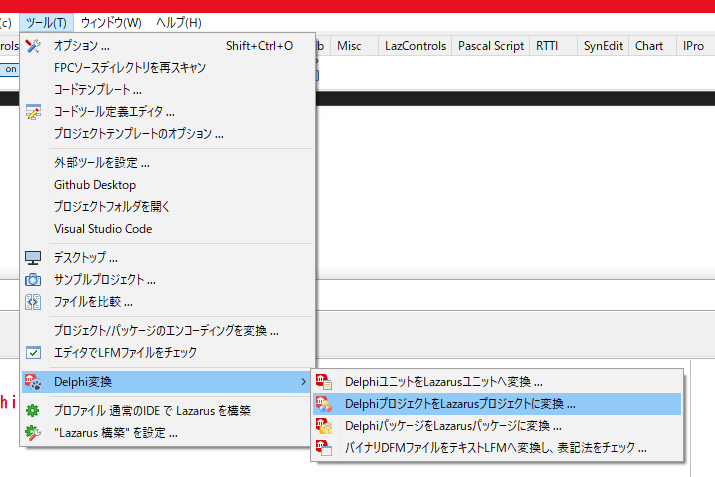The width and height of the screenshot is (715, 477).
Task: Switch to the IPro component tab
Action: click(693, 46)
